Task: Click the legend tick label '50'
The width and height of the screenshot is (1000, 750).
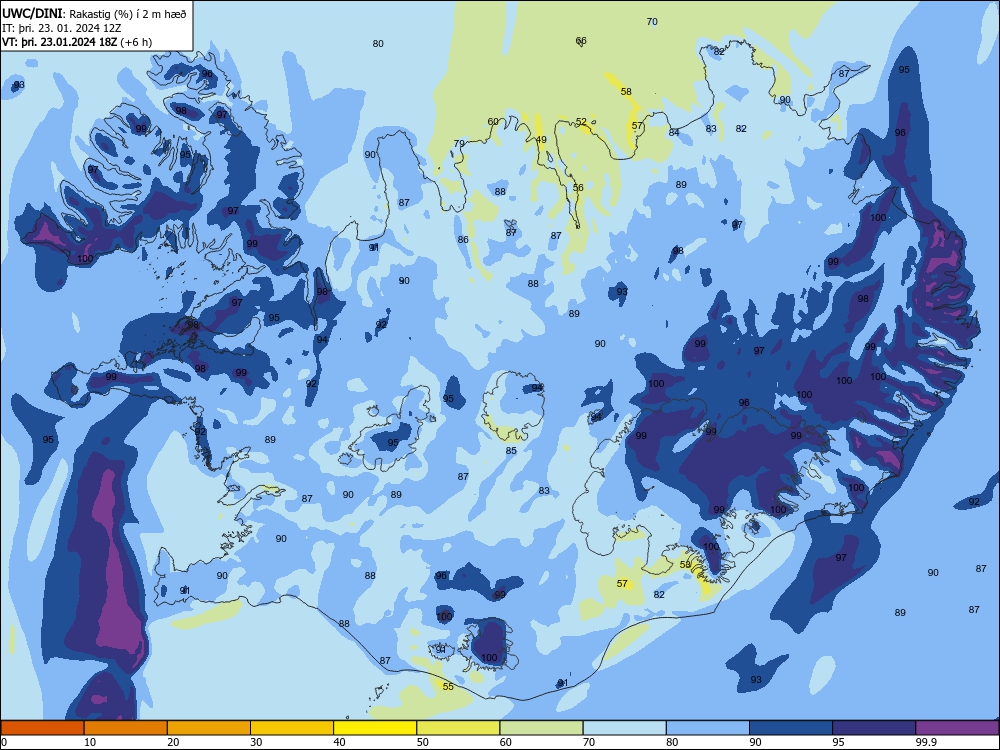Action: coord(423,742)
